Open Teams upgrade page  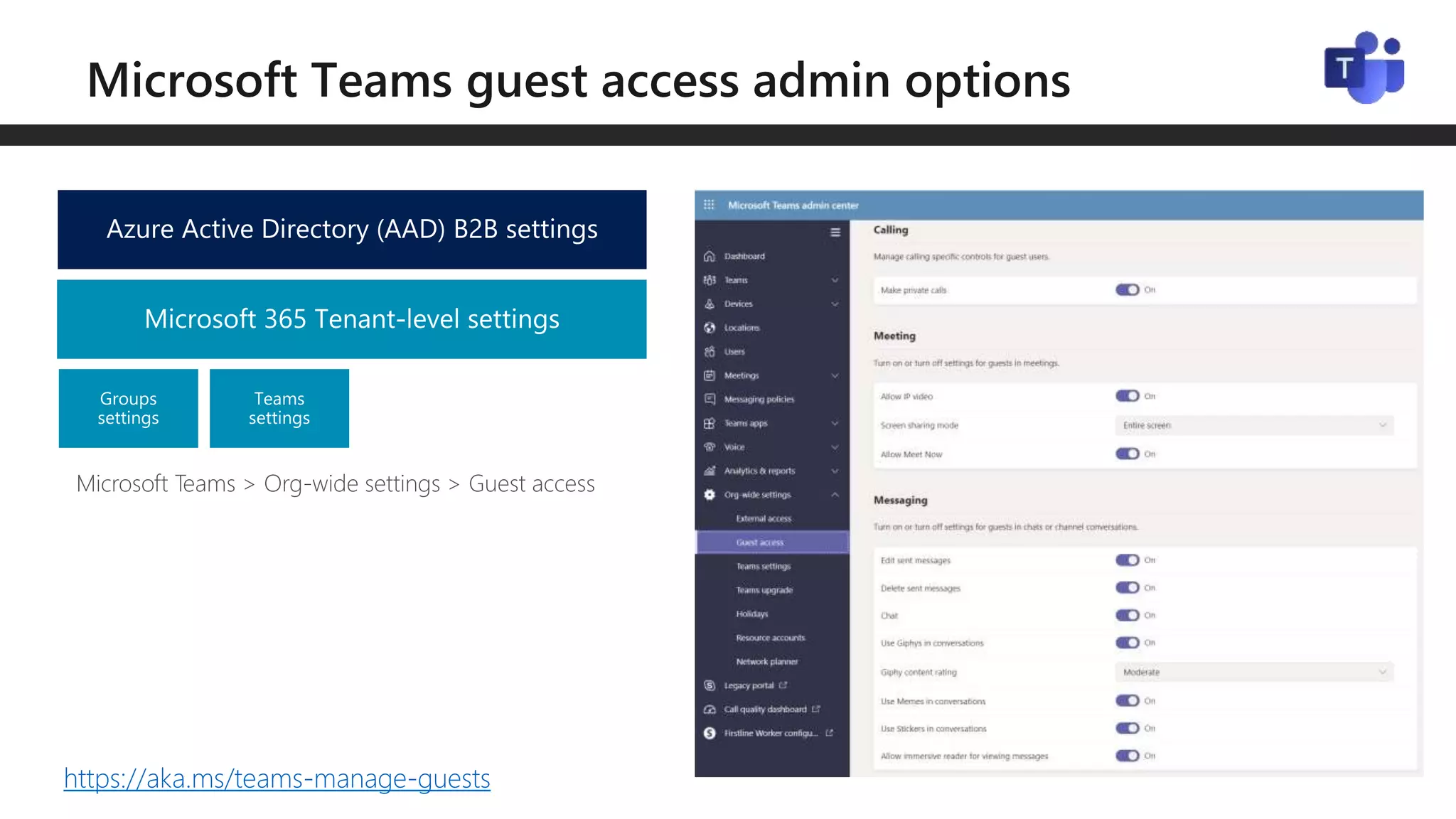pos(764,590)
